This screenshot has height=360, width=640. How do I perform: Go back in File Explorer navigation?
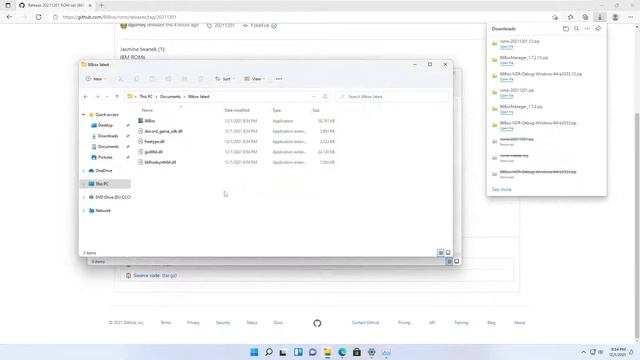(x=86, y=97)
